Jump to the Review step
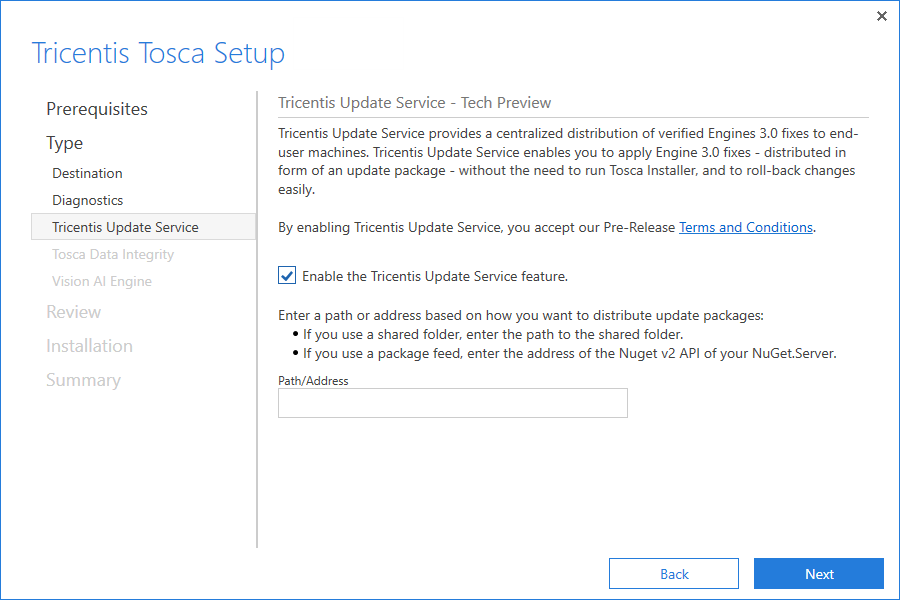 click(x=73, y=312)
